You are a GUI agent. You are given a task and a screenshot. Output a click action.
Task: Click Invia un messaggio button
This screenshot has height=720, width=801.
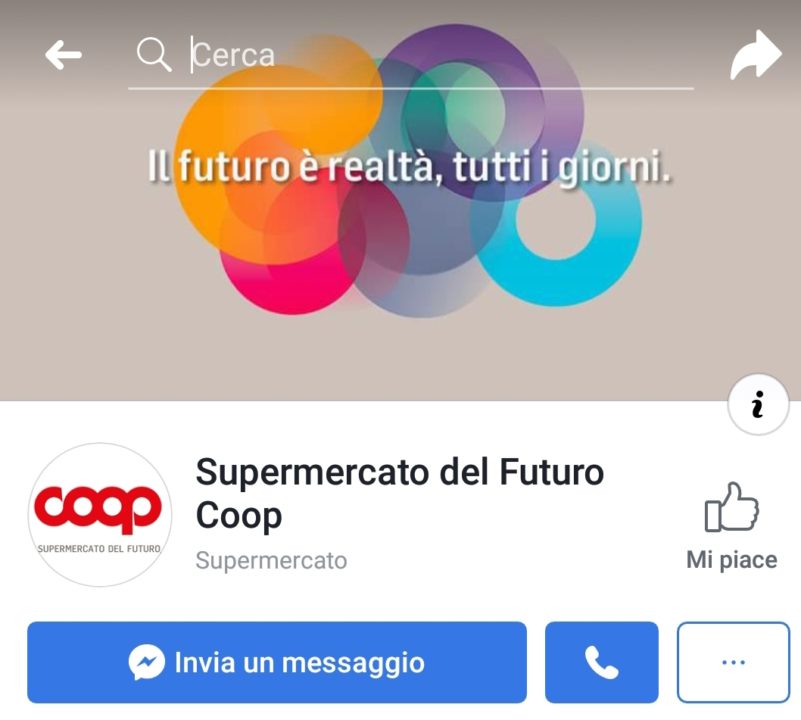[277, 662]
